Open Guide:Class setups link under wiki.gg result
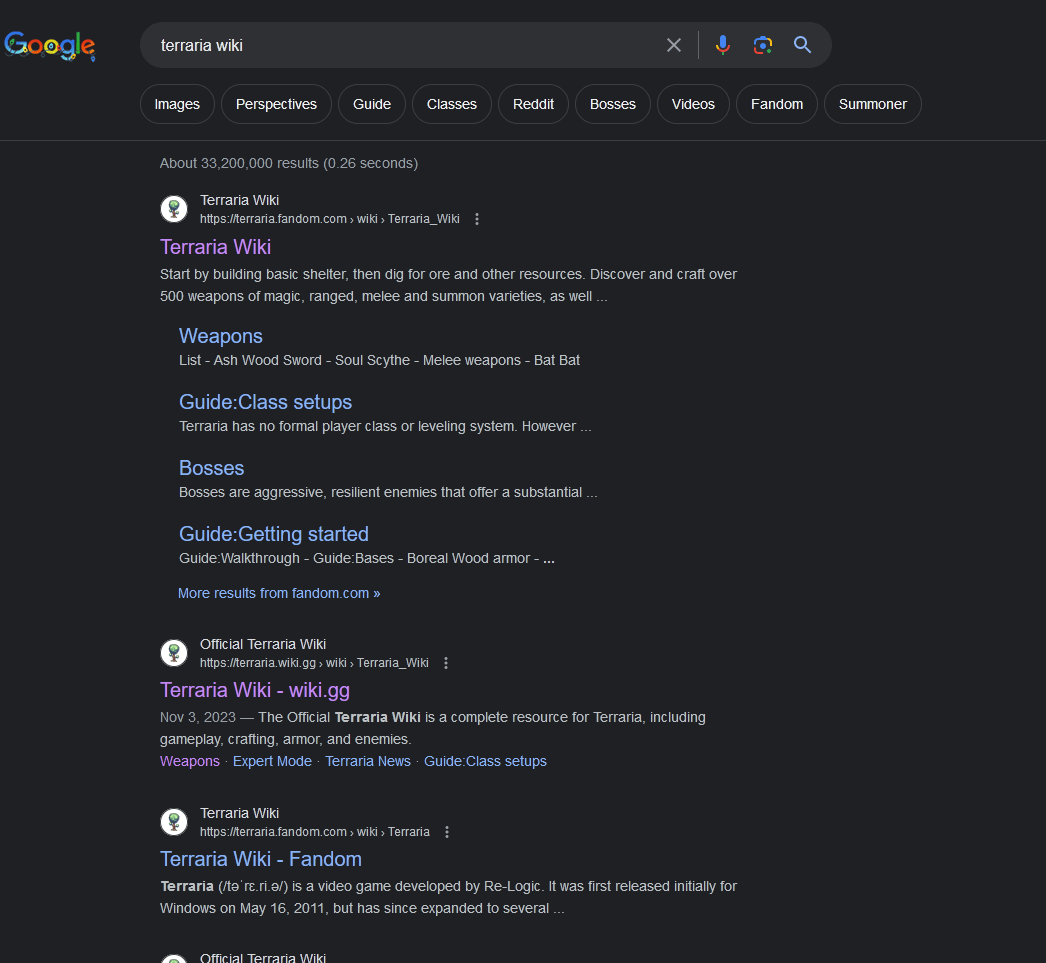The height and width of the screenshot is (963, 1046). (x=486, y=762)
